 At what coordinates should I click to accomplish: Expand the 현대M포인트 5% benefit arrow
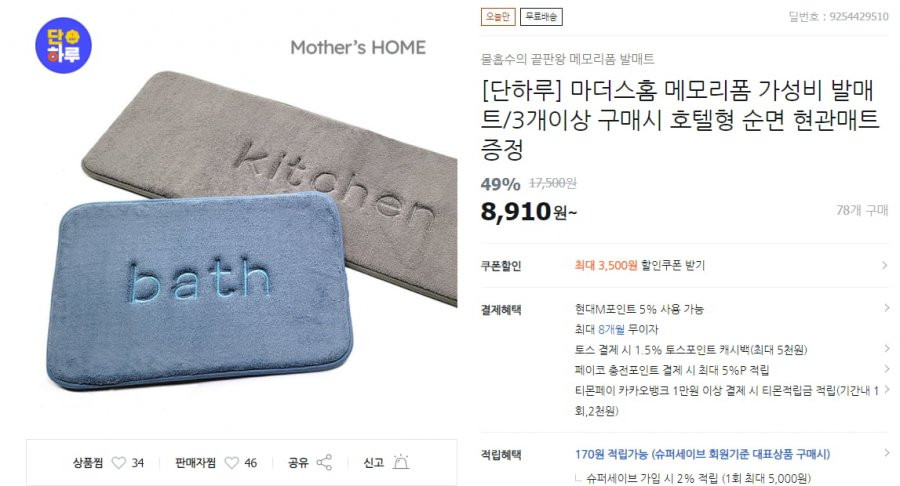887,308
